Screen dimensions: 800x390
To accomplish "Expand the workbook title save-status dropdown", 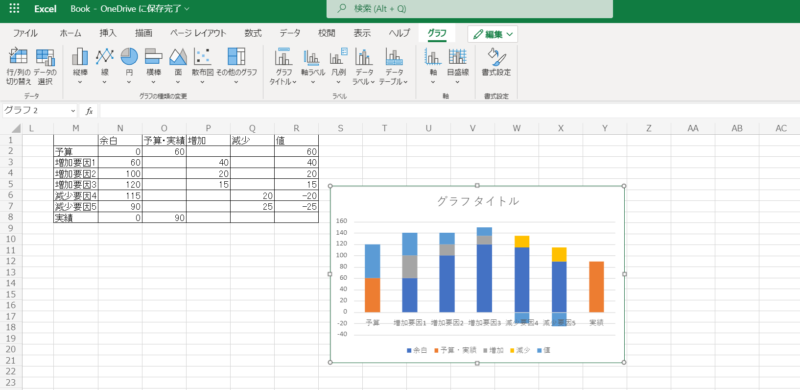I will coord(186,9).
